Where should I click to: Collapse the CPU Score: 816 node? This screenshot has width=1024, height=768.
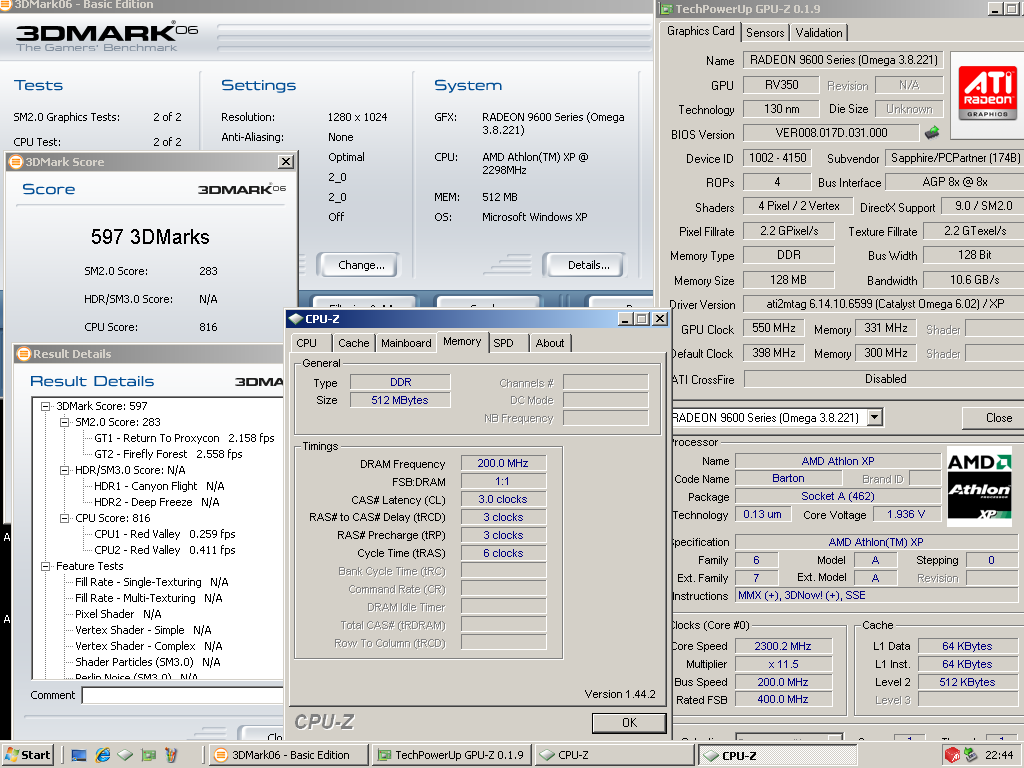coord(65,519)
